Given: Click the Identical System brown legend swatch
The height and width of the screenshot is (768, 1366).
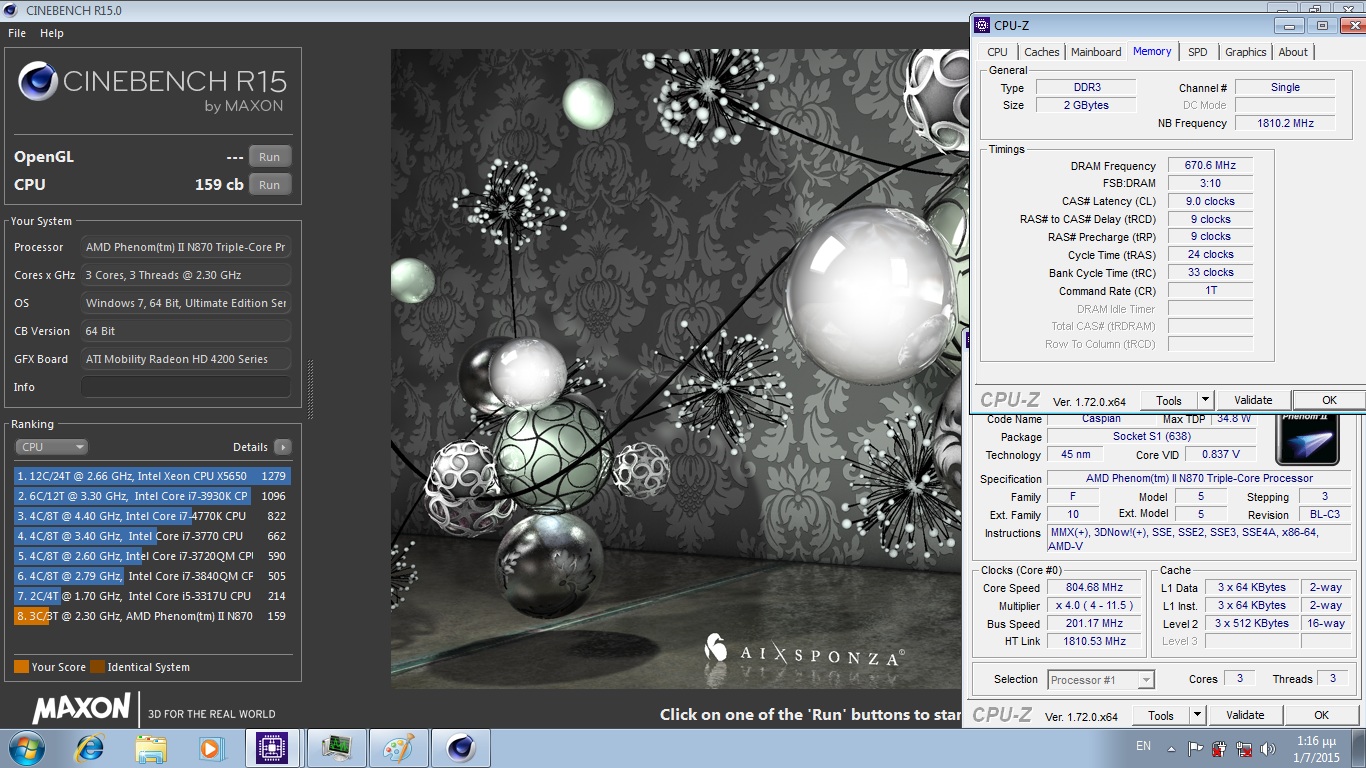Looking at the screenshot, I should coord(97,667).
